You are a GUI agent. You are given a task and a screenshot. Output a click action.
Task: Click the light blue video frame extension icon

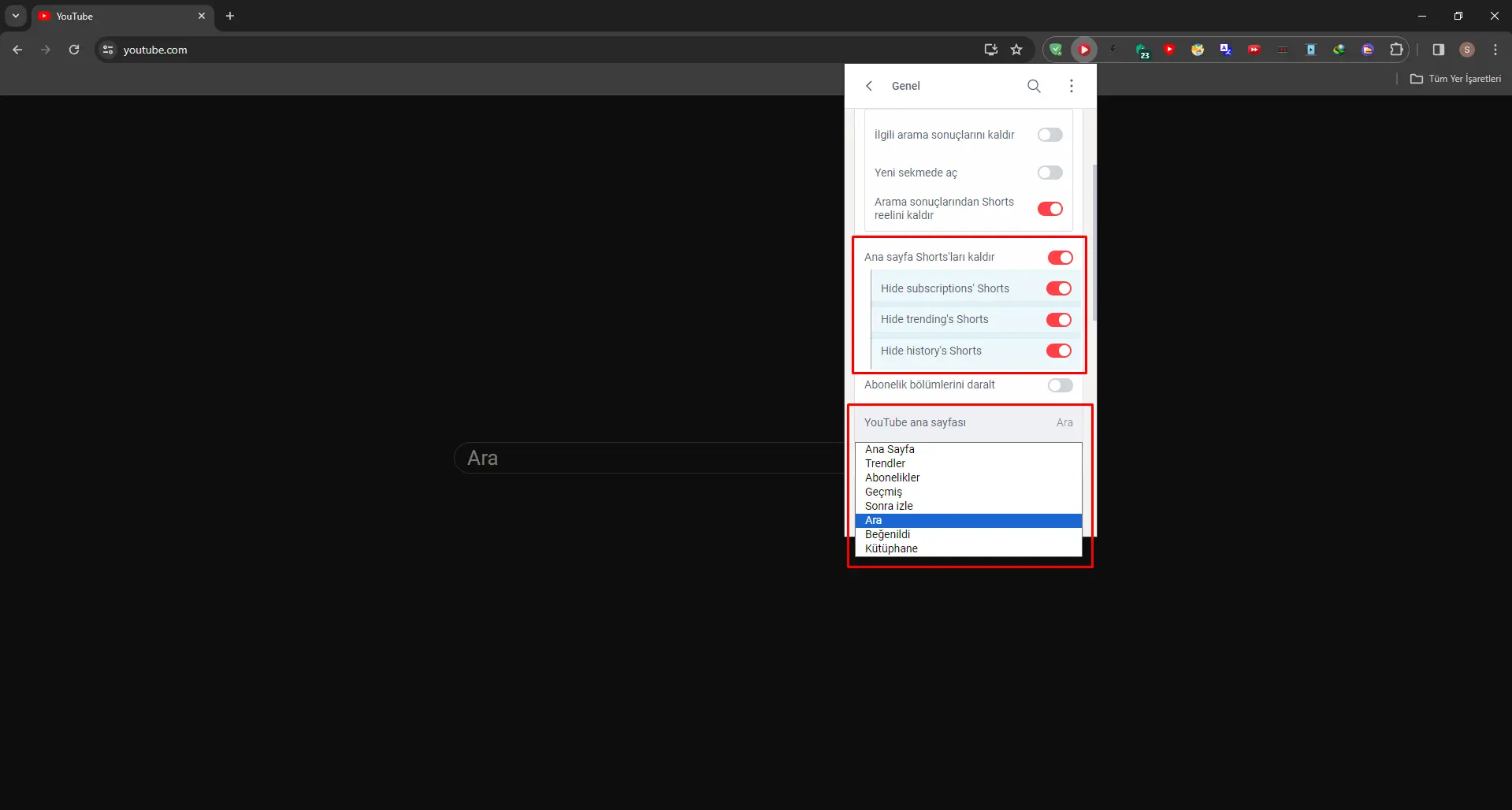click(1311, 50)
